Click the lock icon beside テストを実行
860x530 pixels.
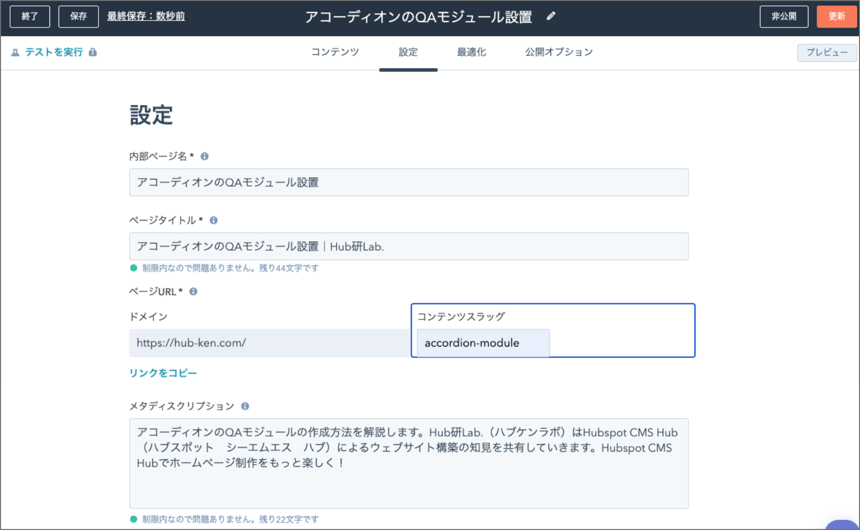point(93,52)
